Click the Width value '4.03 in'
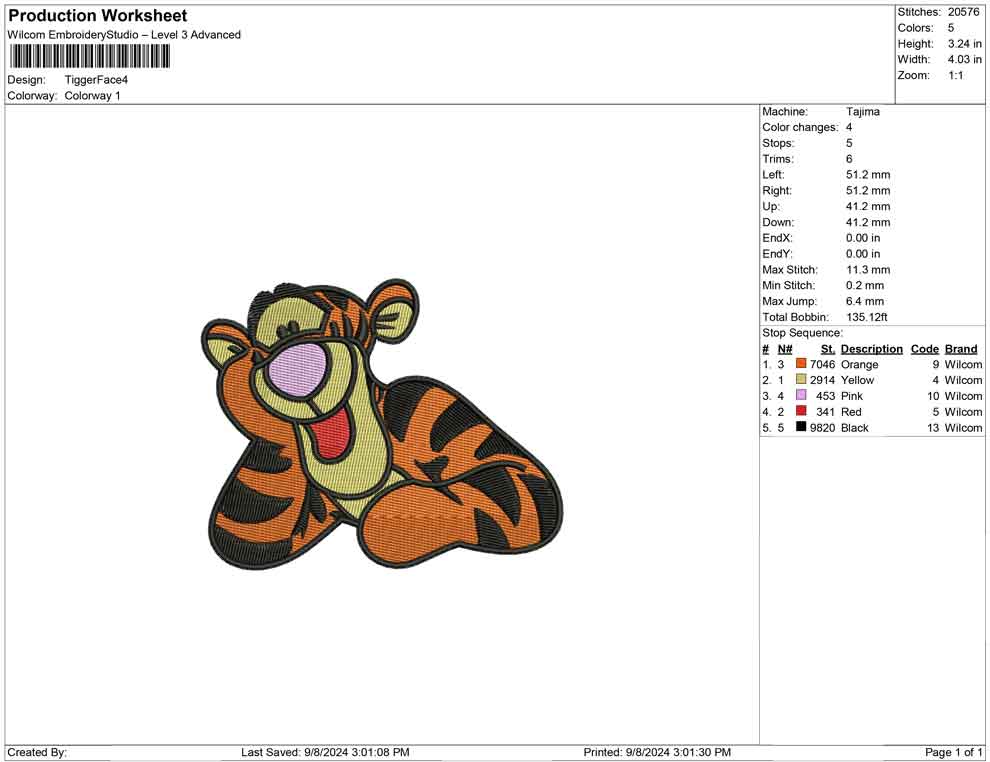 (x=965, y=59)
